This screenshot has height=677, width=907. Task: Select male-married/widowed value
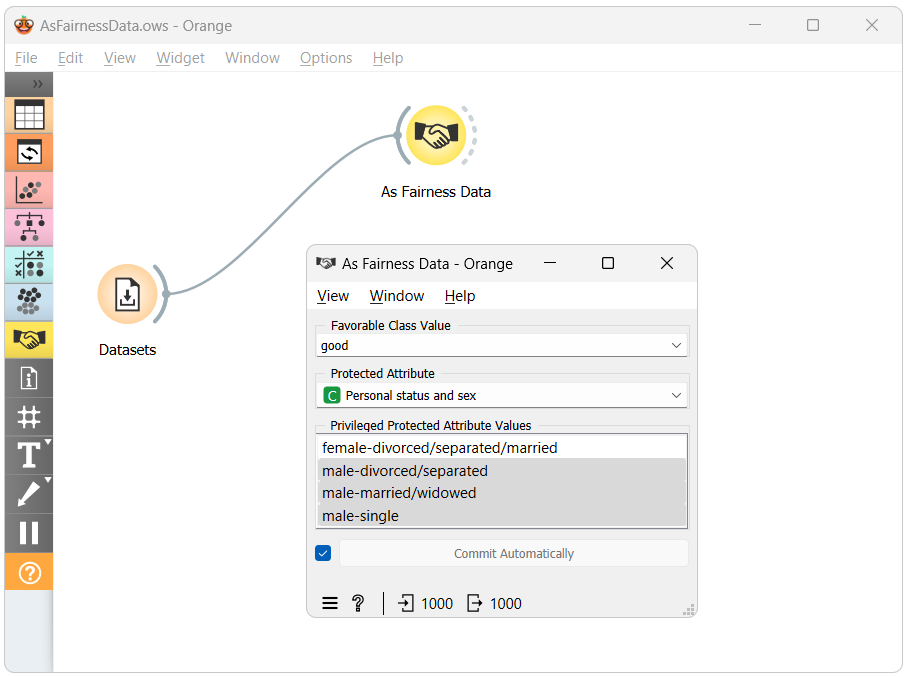click(502, 493)
